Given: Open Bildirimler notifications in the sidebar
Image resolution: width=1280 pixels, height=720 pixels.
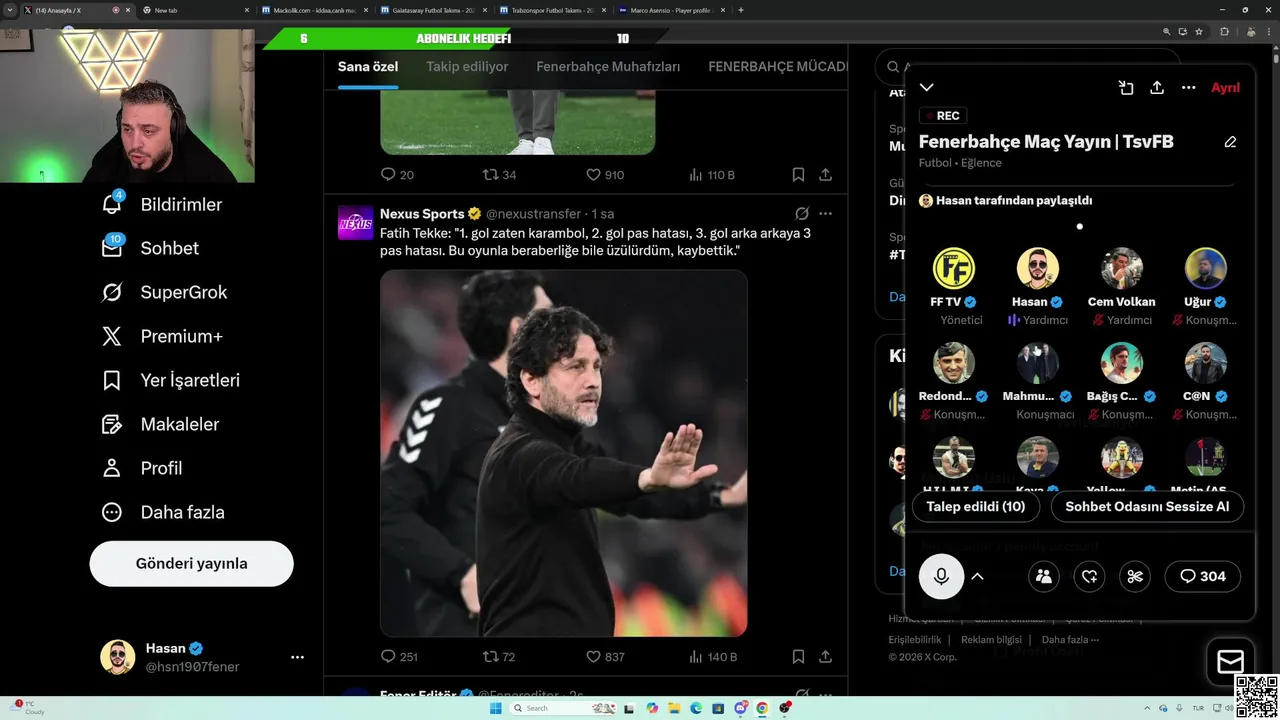Looking at the screenshot, I should pyautogui.click(x=162, y=204).
